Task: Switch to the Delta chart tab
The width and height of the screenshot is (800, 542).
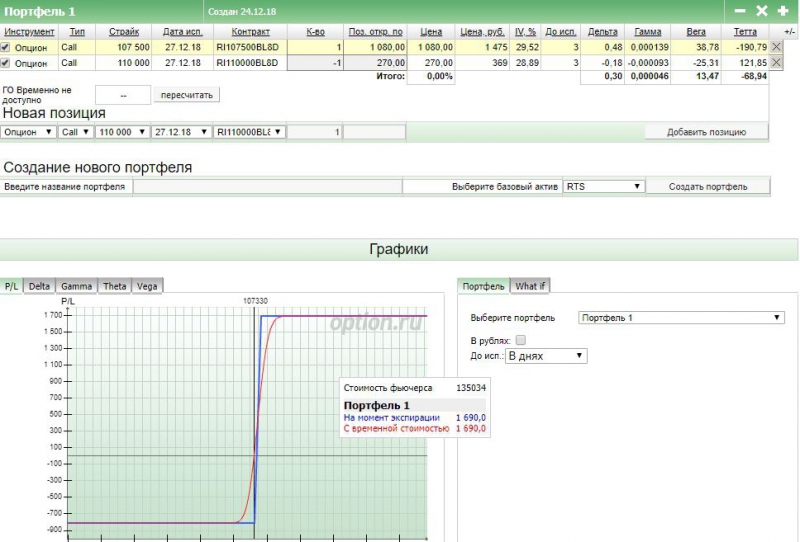Action: coord(39,286)
